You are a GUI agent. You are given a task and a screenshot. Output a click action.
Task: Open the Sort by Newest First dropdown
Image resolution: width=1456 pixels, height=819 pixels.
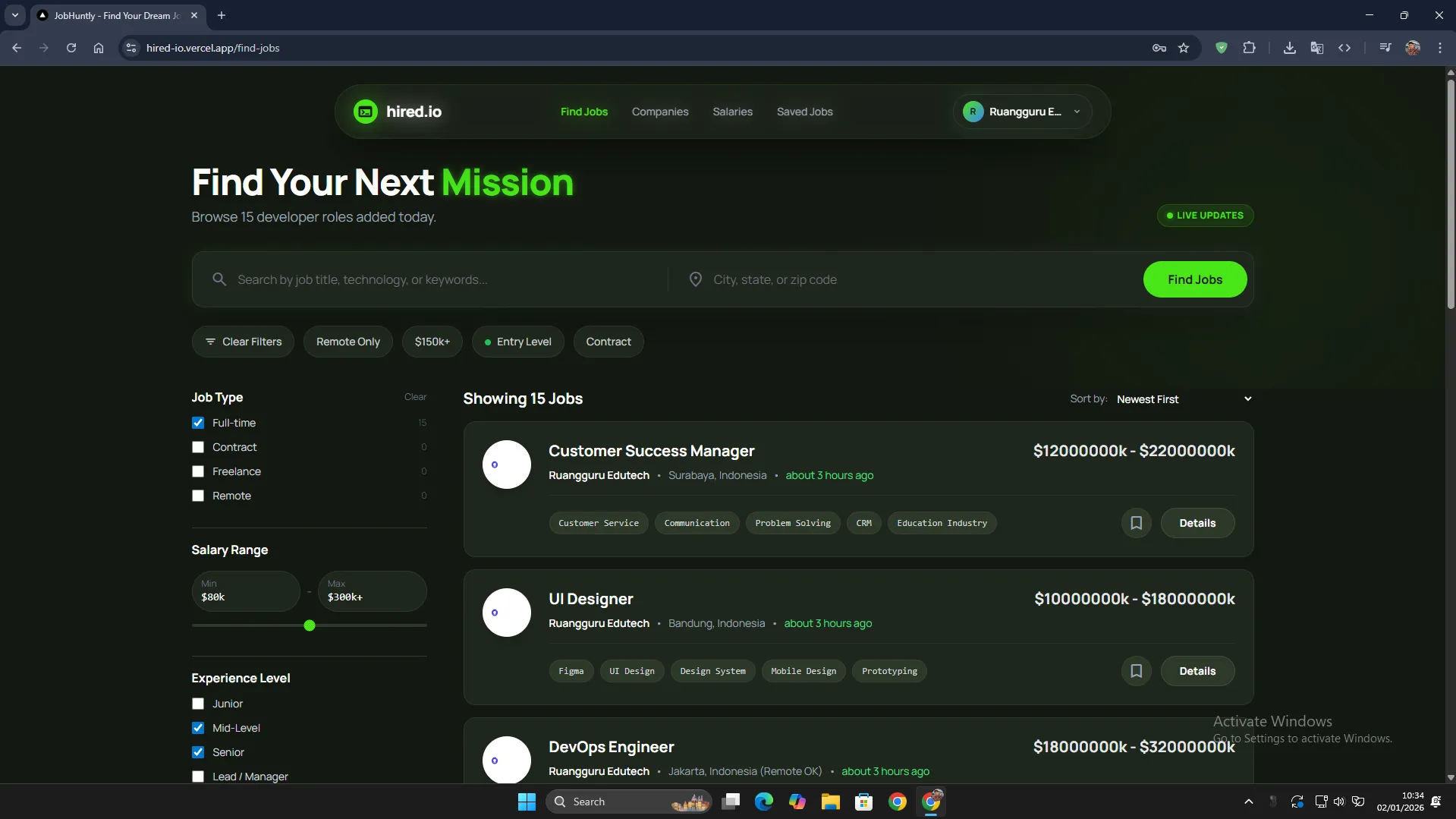coord(1184,399)
